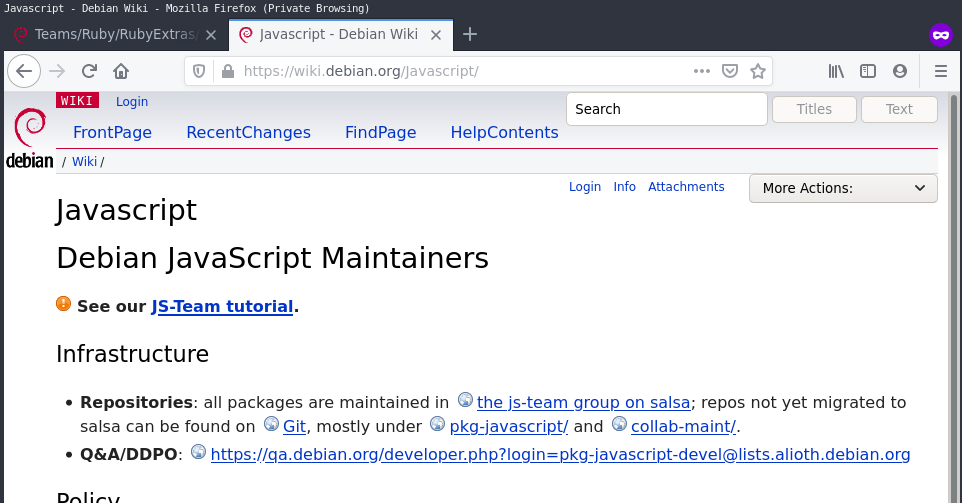The image size is (962, 503).
Task: Close the Javascript - Debian Wiki tab
Action: (x=436, y=35)
